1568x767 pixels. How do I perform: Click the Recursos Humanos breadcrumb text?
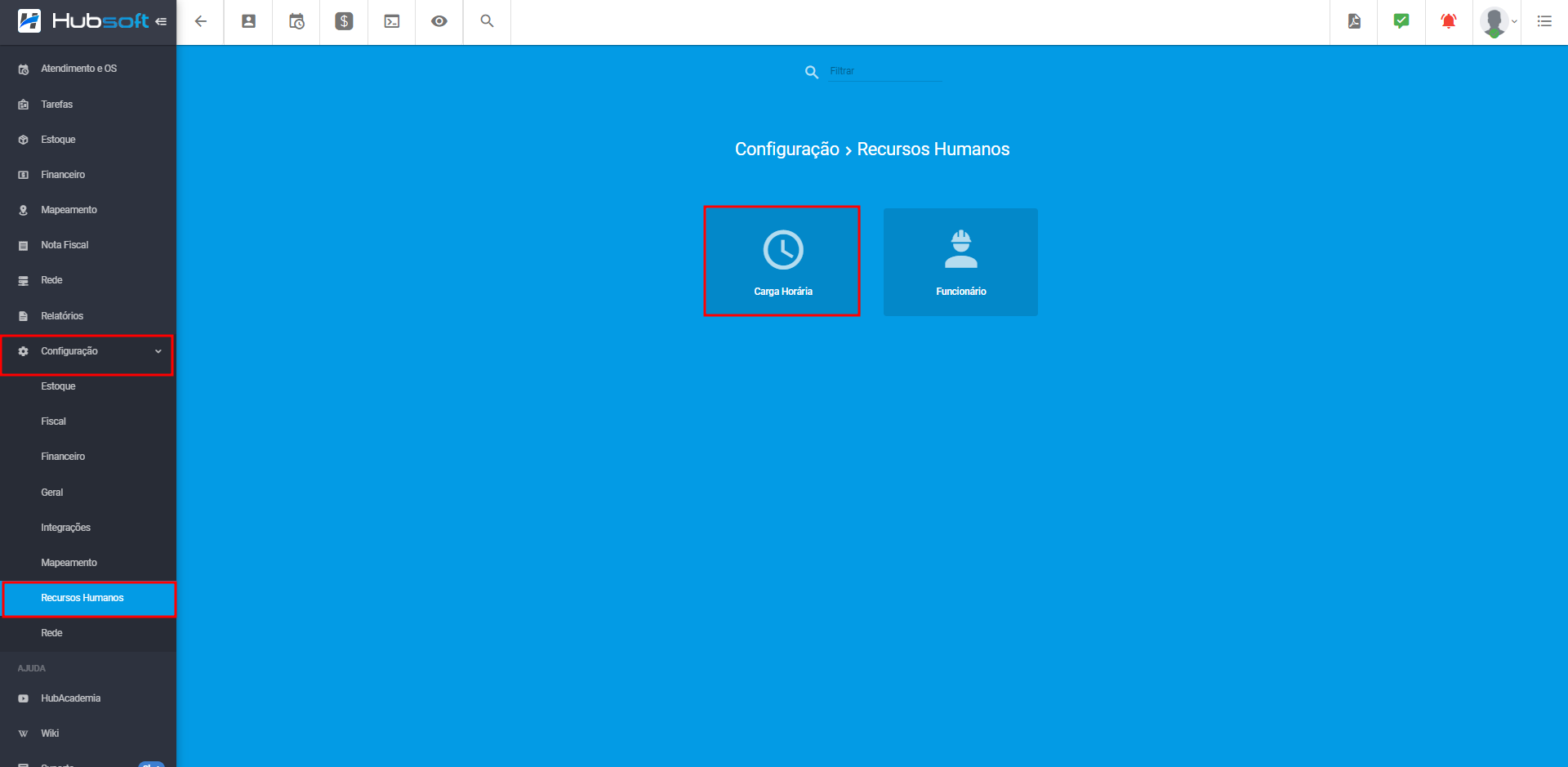[x=933, y=149]
